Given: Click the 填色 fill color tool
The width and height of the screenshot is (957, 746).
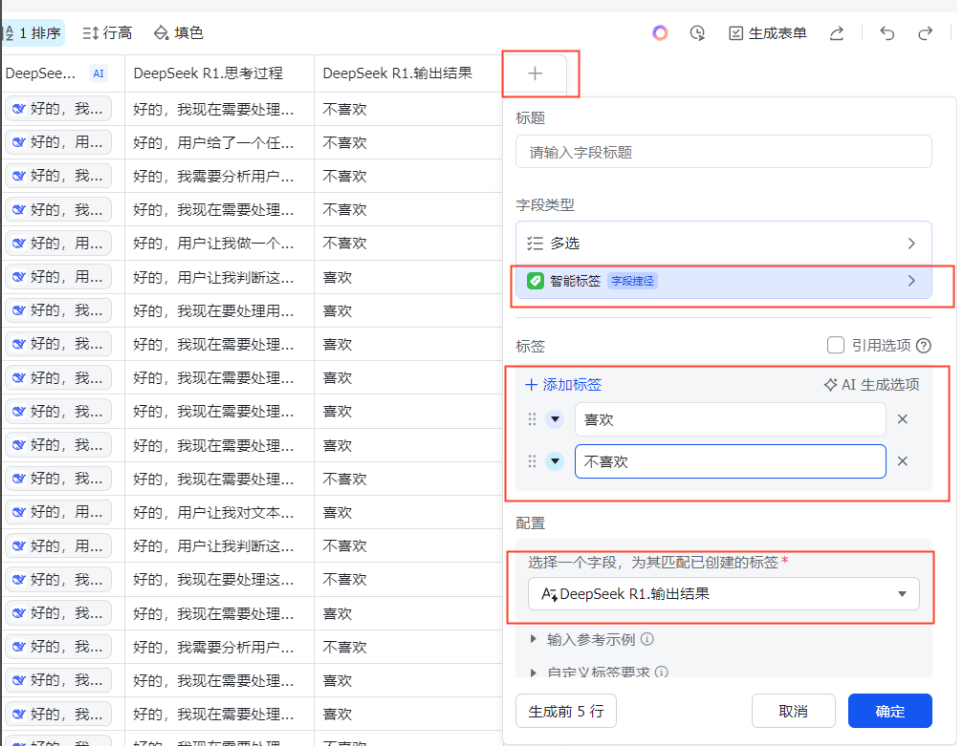Looking at the screenshot, I should [179, 33].
